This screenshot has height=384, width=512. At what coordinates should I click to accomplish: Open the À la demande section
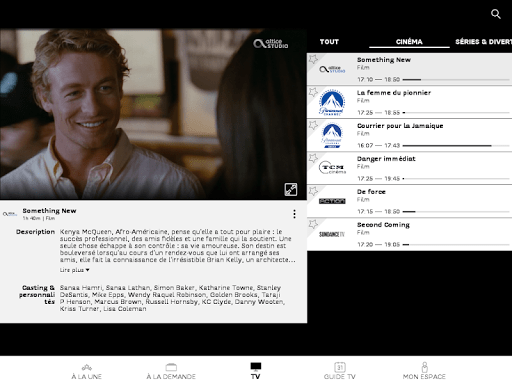171,372
